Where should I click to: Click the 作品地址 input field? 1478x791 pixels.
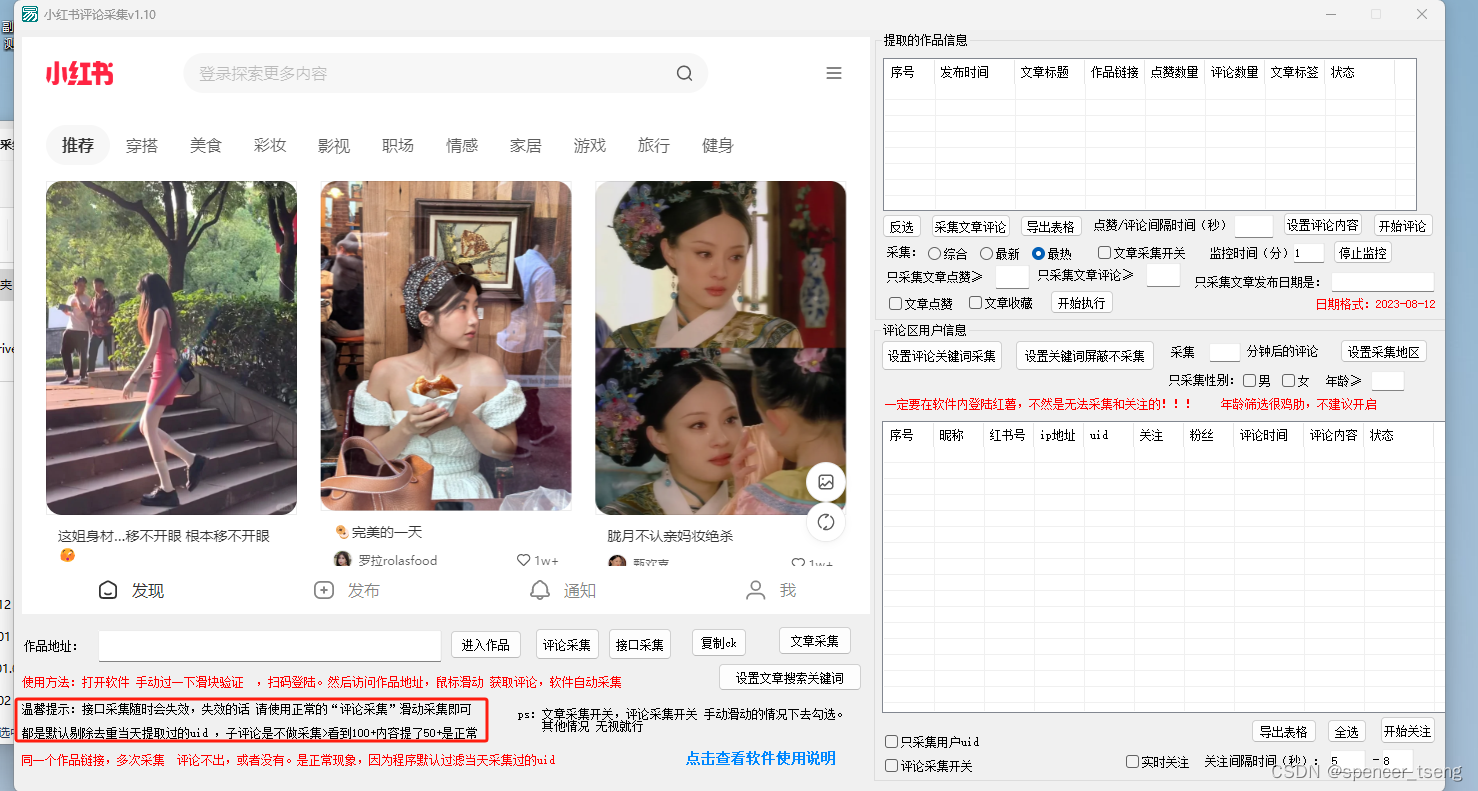pos(269,645)
